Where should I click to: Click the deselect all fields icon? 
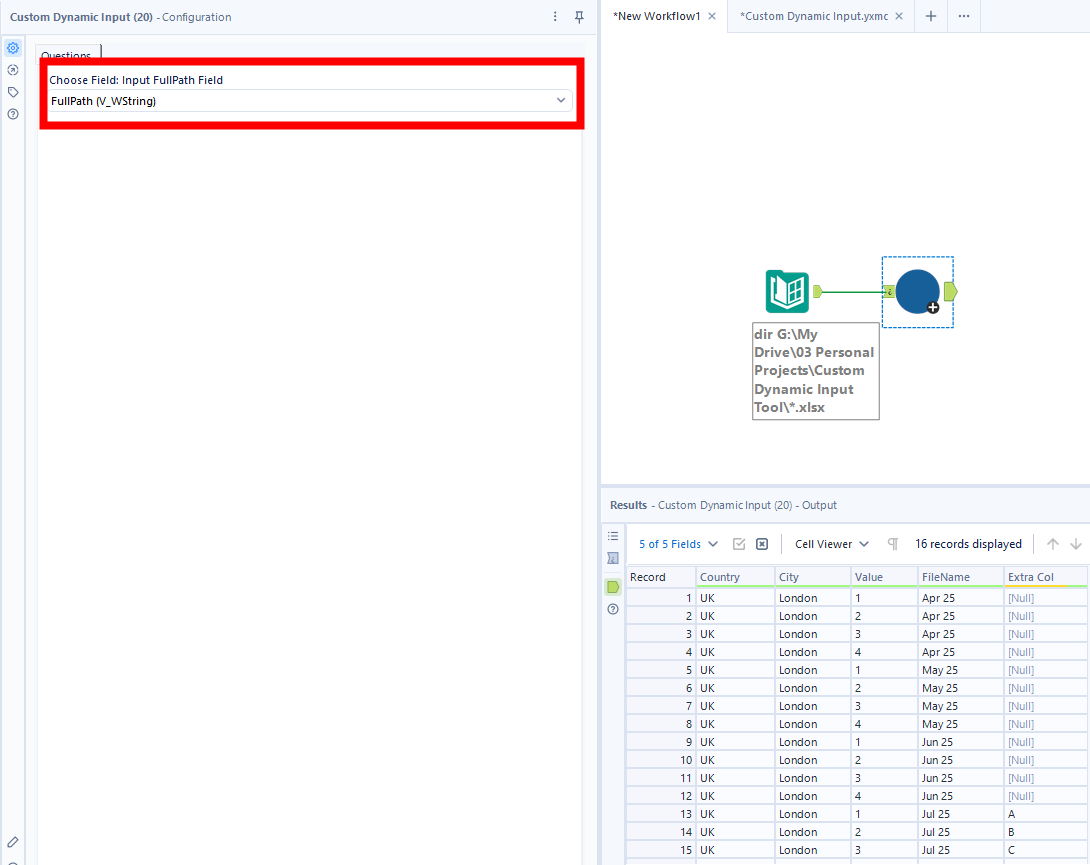click(x=762, y=544)
